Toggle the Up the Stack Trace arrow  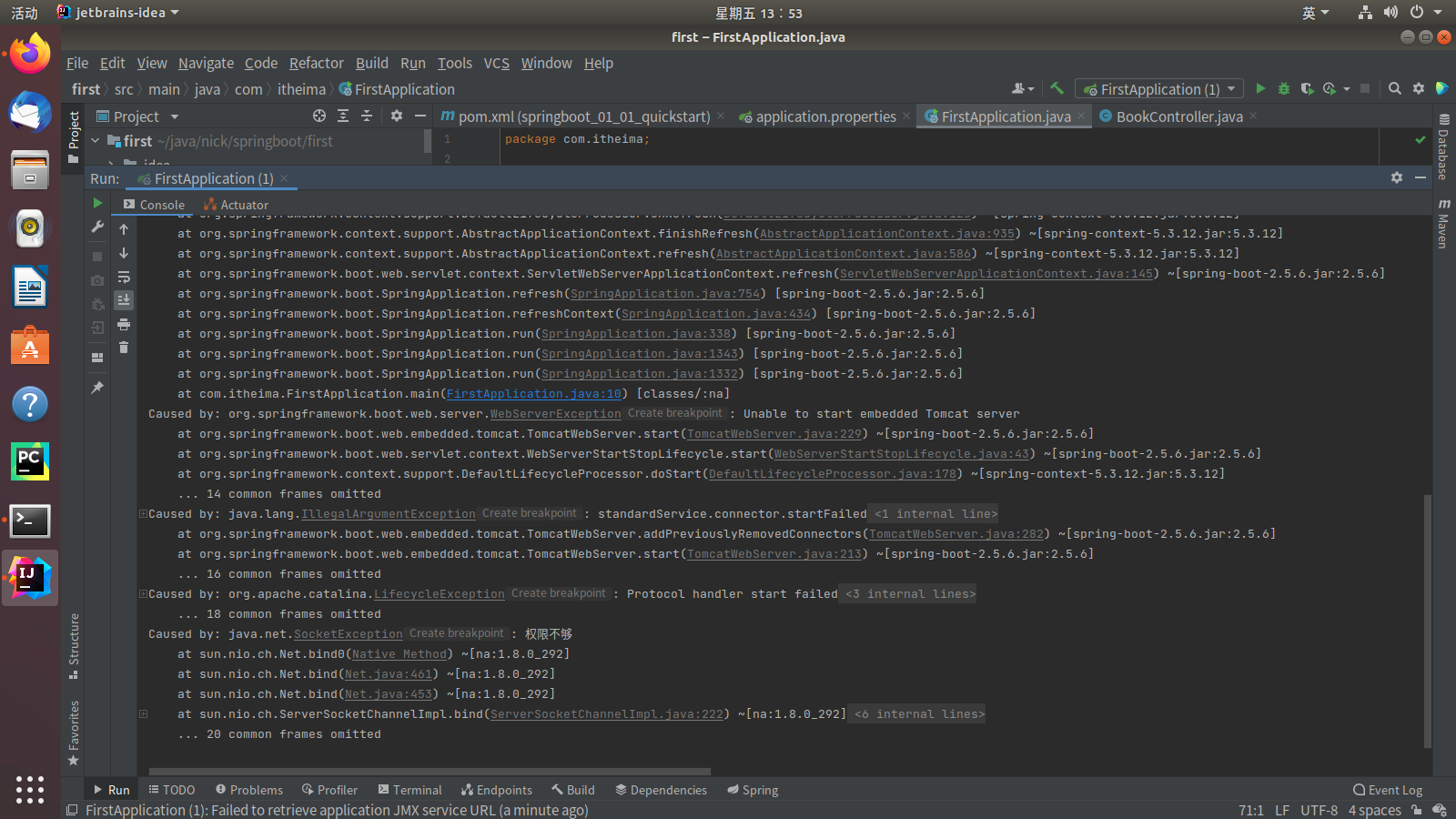pyautogui.click(x=125, y=229)
